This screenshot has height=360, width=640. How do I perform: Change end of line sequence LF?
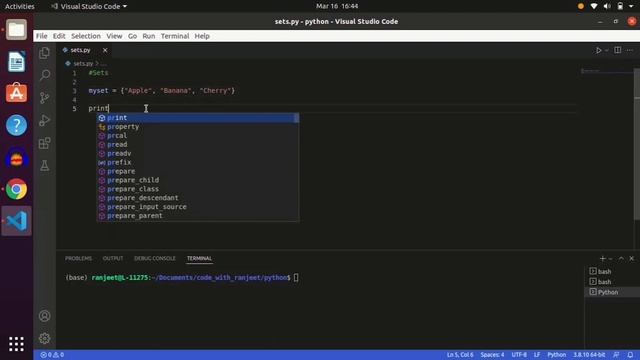click(537, 355)
